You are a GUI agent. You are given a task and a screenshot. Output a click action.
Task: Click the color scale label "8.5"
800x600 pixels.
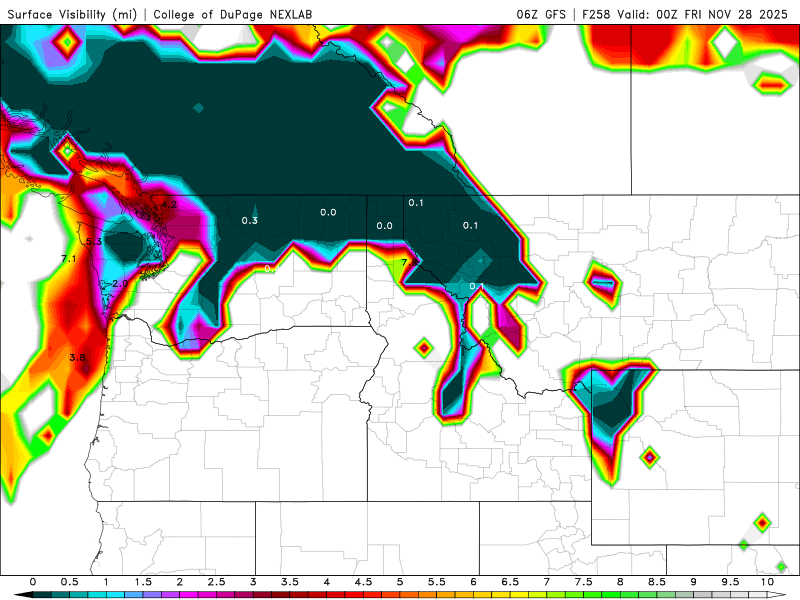[657, 582]
